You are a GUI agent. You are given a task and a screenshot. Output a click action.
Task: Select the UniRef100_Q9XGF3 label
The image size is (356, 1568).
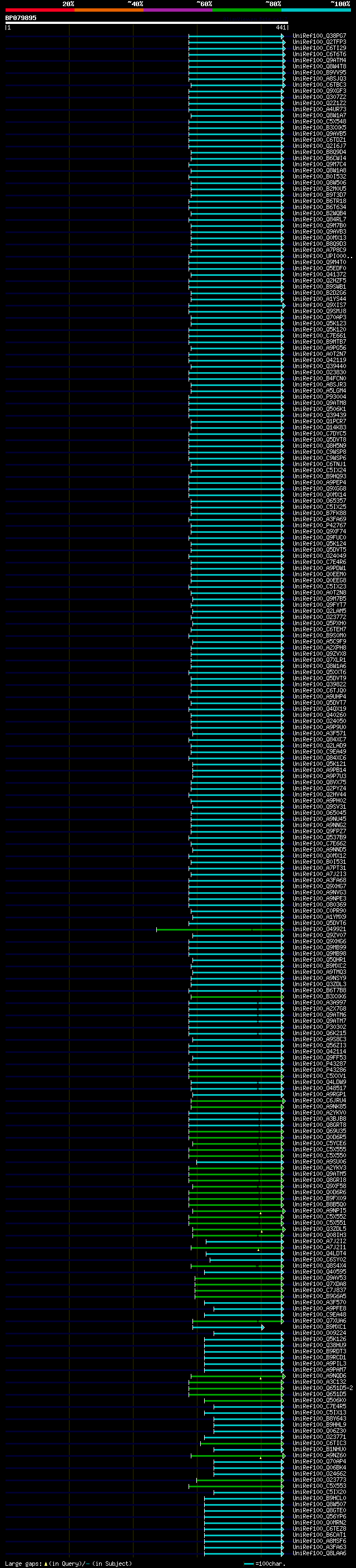pyautogui.click(x=319, y=91)
